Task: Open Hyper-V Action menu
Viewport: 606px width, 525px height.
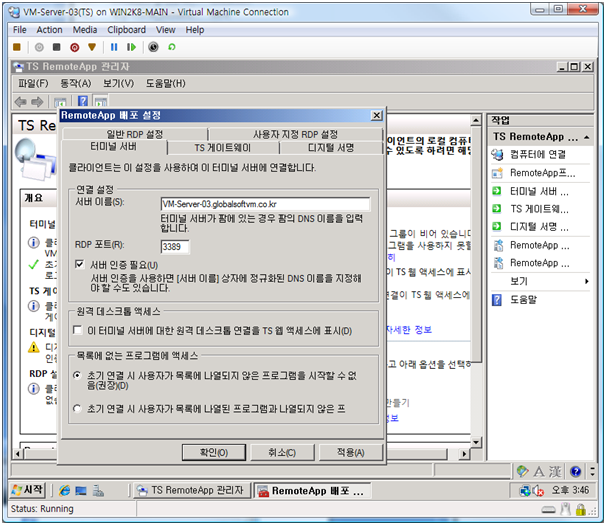Action: tap(49, 30)
